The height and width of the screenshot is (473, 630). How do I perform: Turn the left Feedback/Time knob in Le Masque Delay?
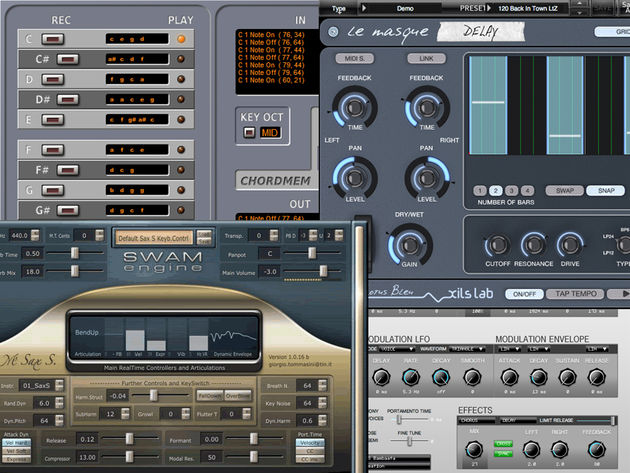click(354, 107)
